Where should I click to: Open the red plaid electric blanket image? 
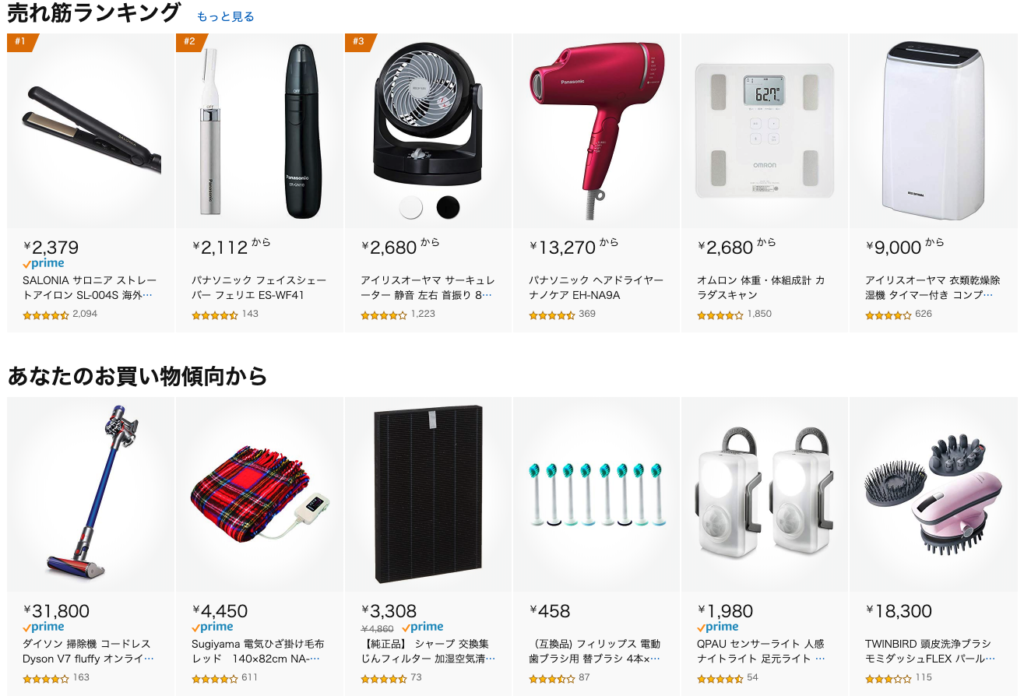259,494
